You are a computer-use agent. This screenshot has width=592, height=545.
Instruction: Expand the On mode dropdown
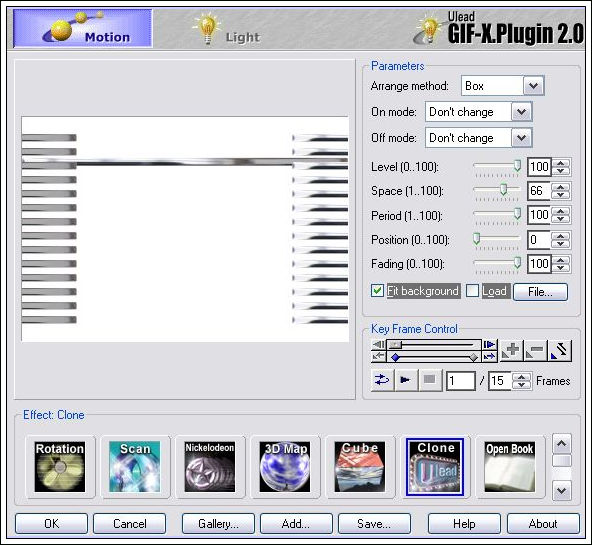521,112
